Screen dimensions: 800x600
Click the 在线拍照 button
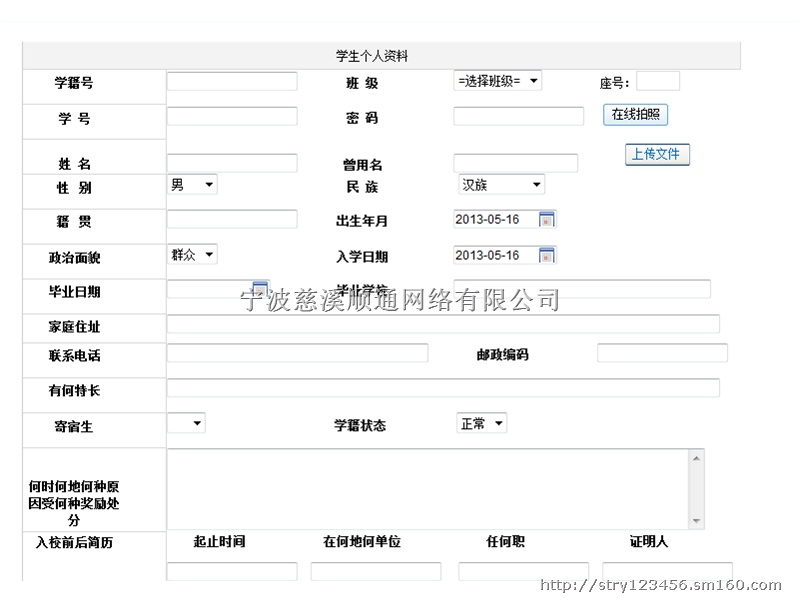[x=635, y=114]
